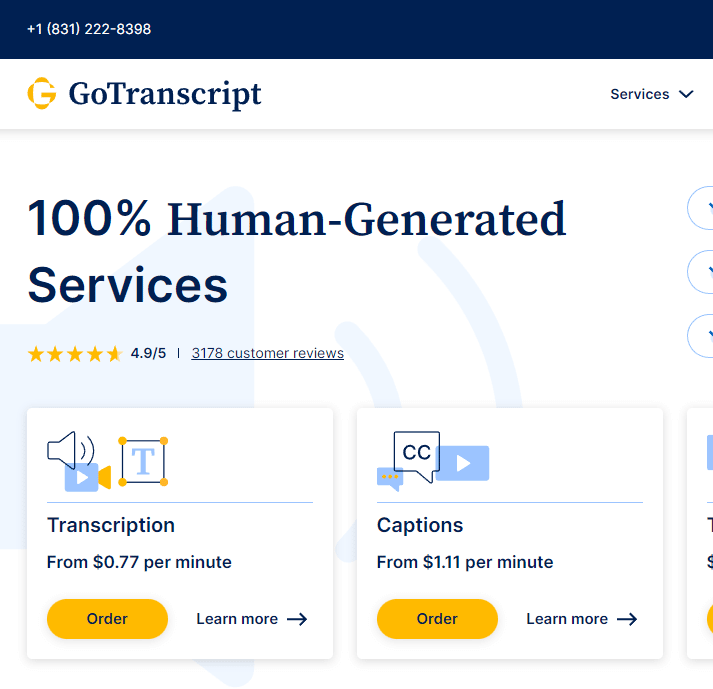Viewport: 713px width, 689px height.
Task: Order the Captions service
Action: click(x=437, y=619)
